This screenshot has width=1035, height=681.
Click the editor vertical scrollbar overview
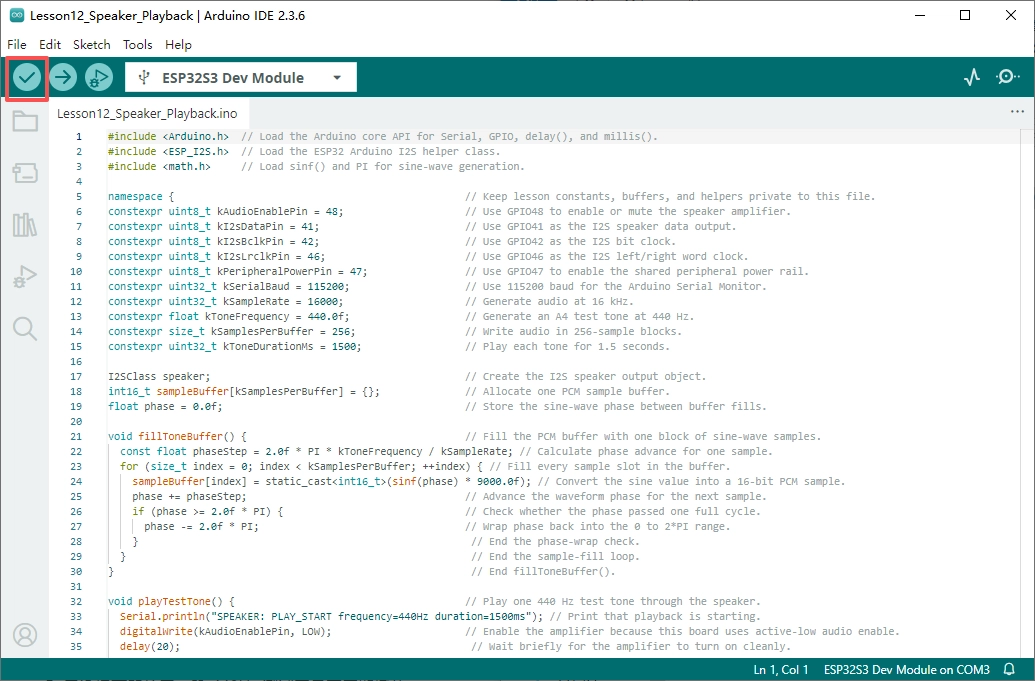pyautogui.click(x=1027, y=393)
